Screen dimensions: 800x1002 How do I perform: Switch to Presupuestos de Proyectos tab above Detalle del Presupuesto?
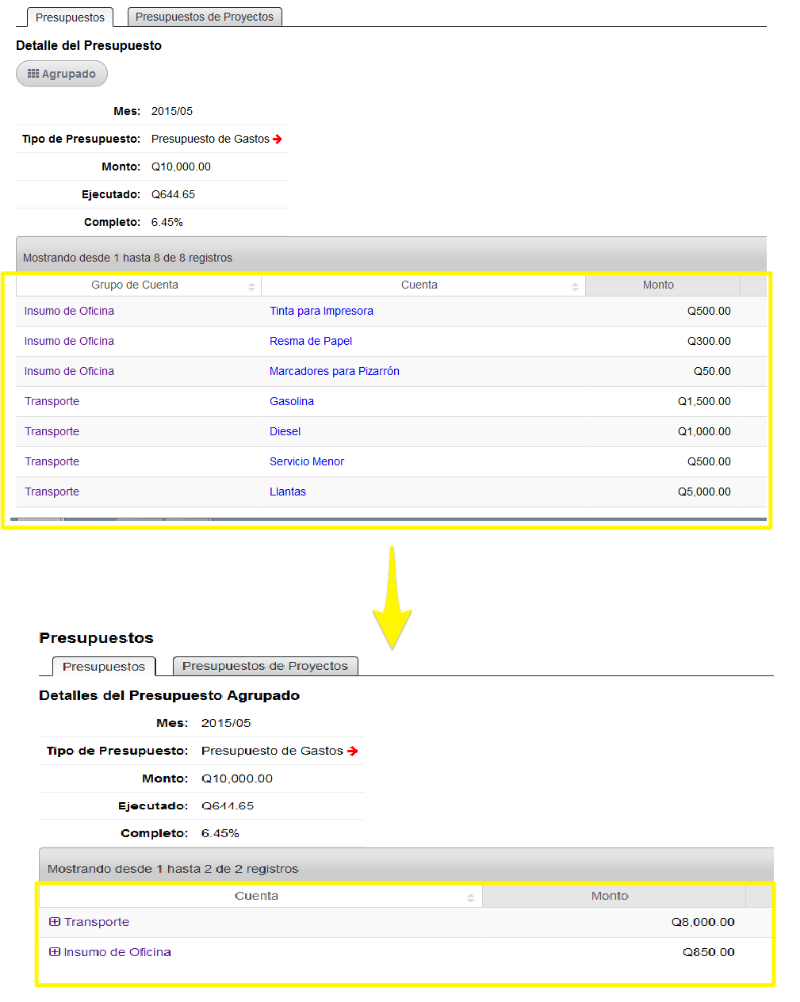(207, 17)
